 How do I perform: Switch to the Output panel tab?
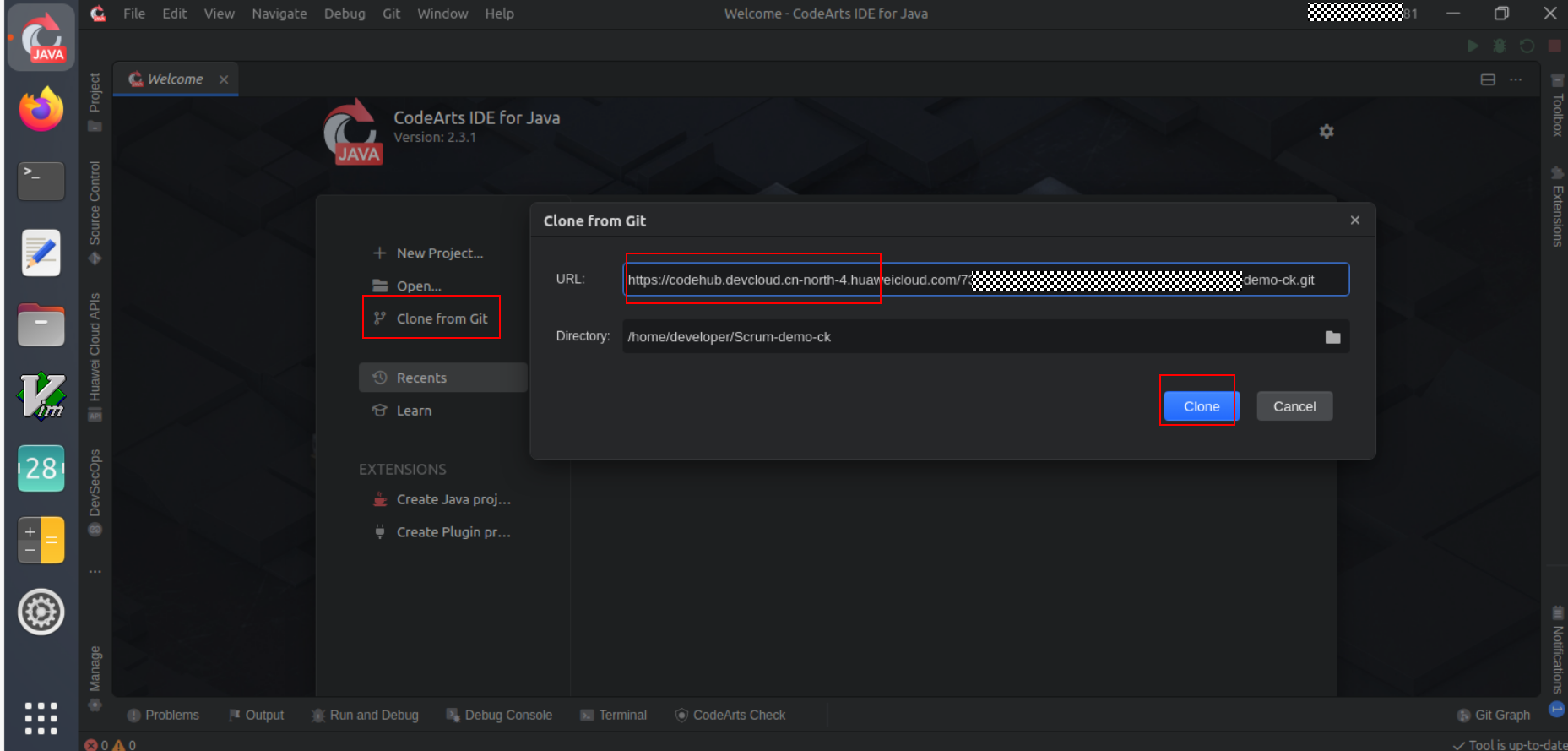pos(256,715)
